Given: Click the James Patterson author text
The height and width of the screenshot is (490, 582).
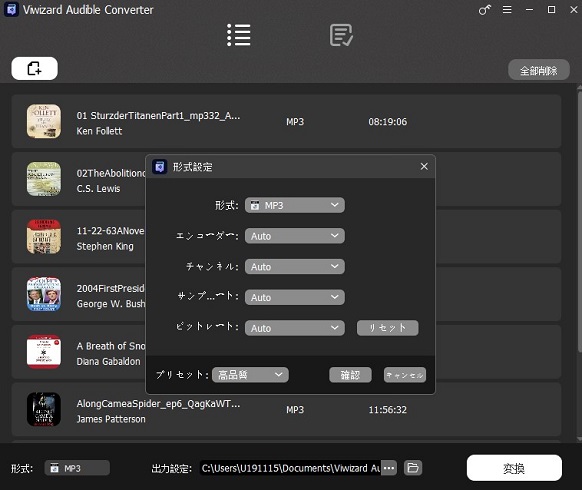Looking at the screenshot, I should (x=111, y=419).
